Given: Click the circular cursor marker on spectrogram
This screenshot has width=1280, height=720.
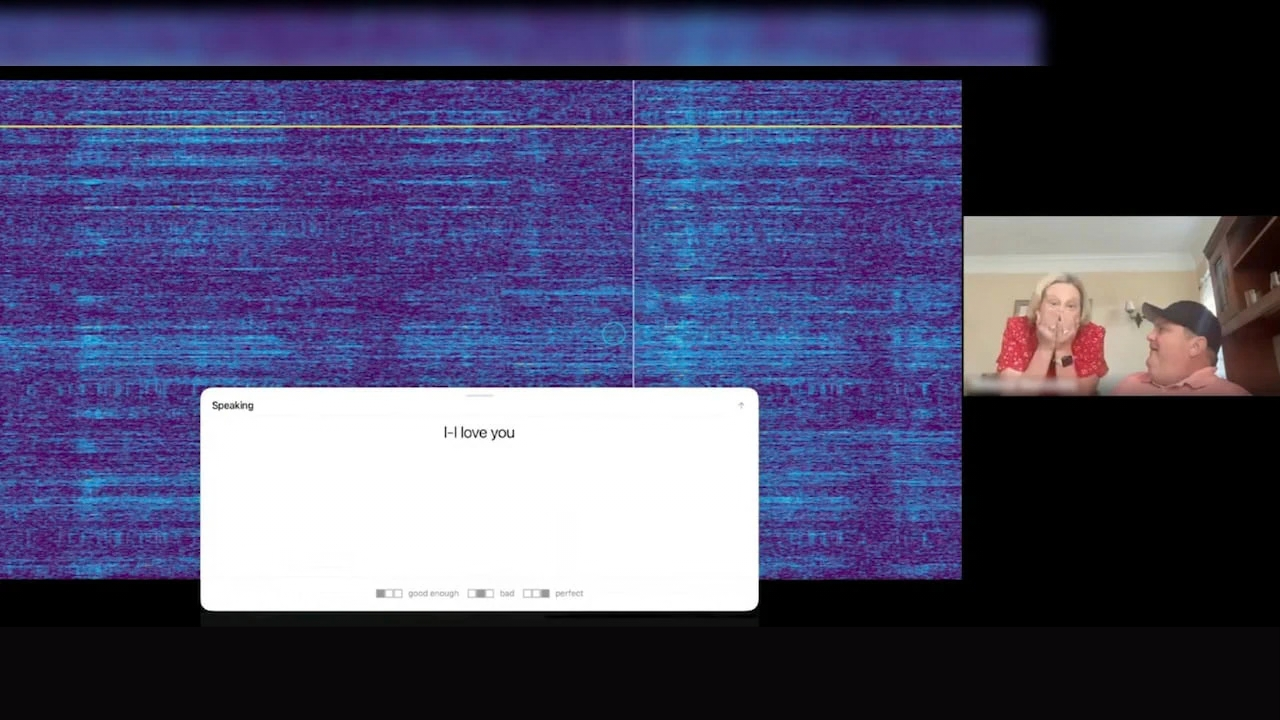Looking at the screenshot, I should pos(614,334).
